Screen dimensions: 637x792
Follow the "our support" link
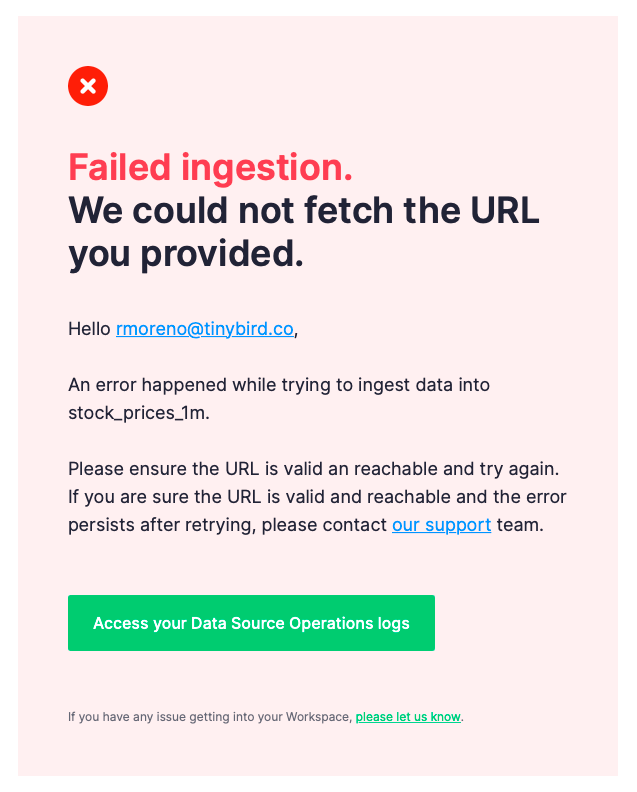click(441, 525)
